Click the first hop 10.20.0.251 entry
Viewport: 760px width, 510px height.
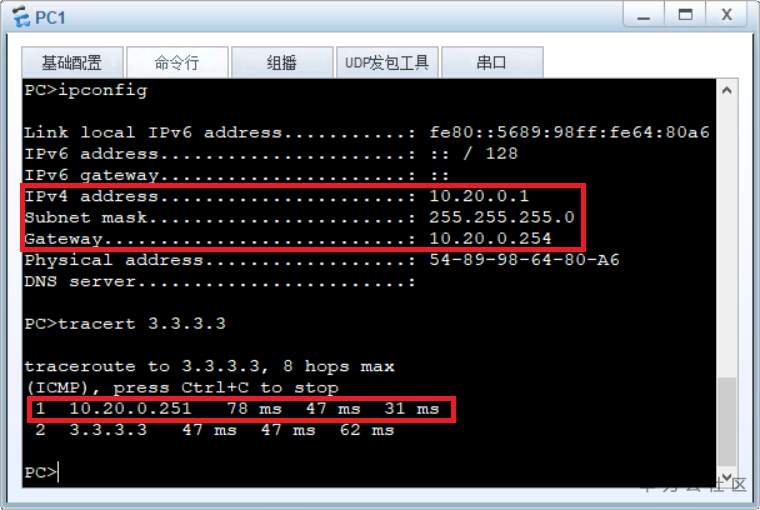click(130, 408)
